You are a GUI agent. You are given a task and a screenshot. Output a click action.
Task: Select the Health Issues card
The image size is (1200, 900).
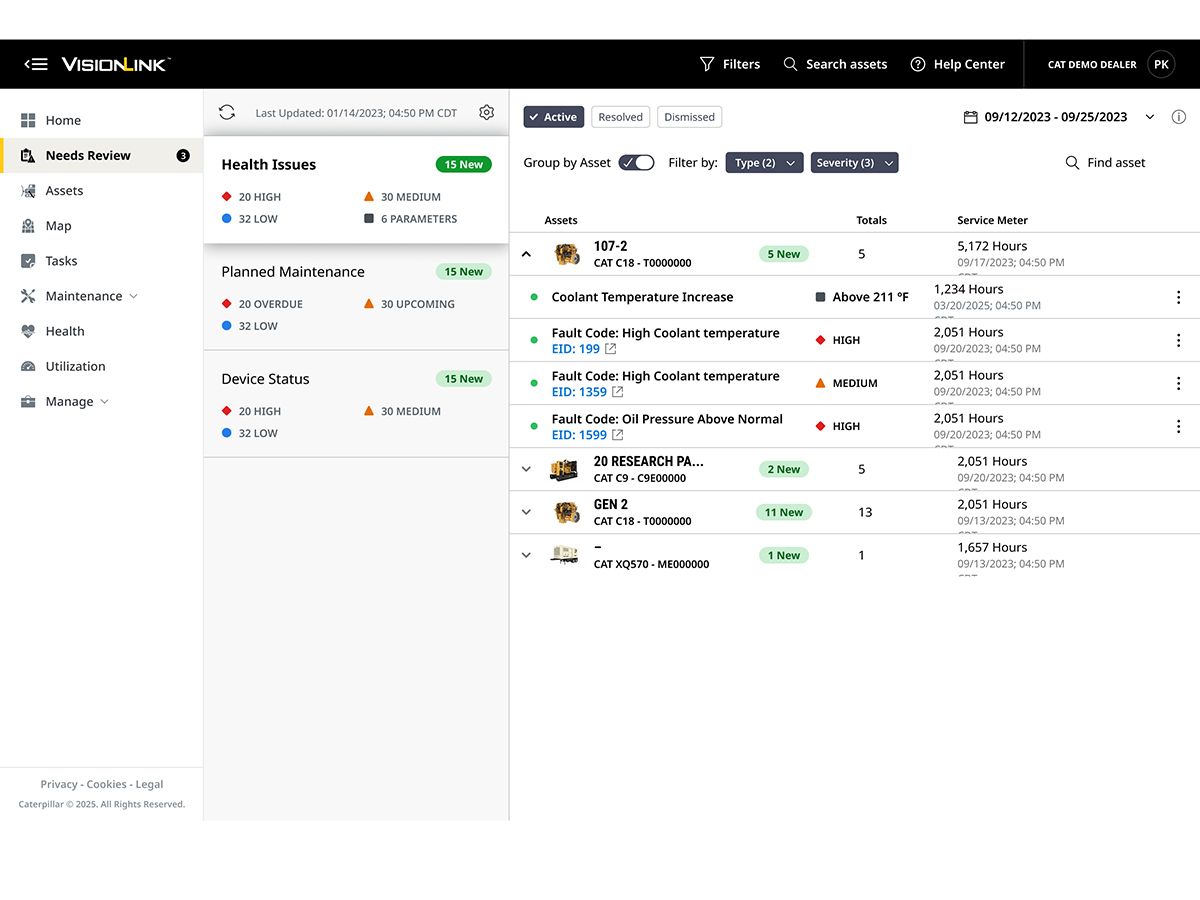click(356, 190)
